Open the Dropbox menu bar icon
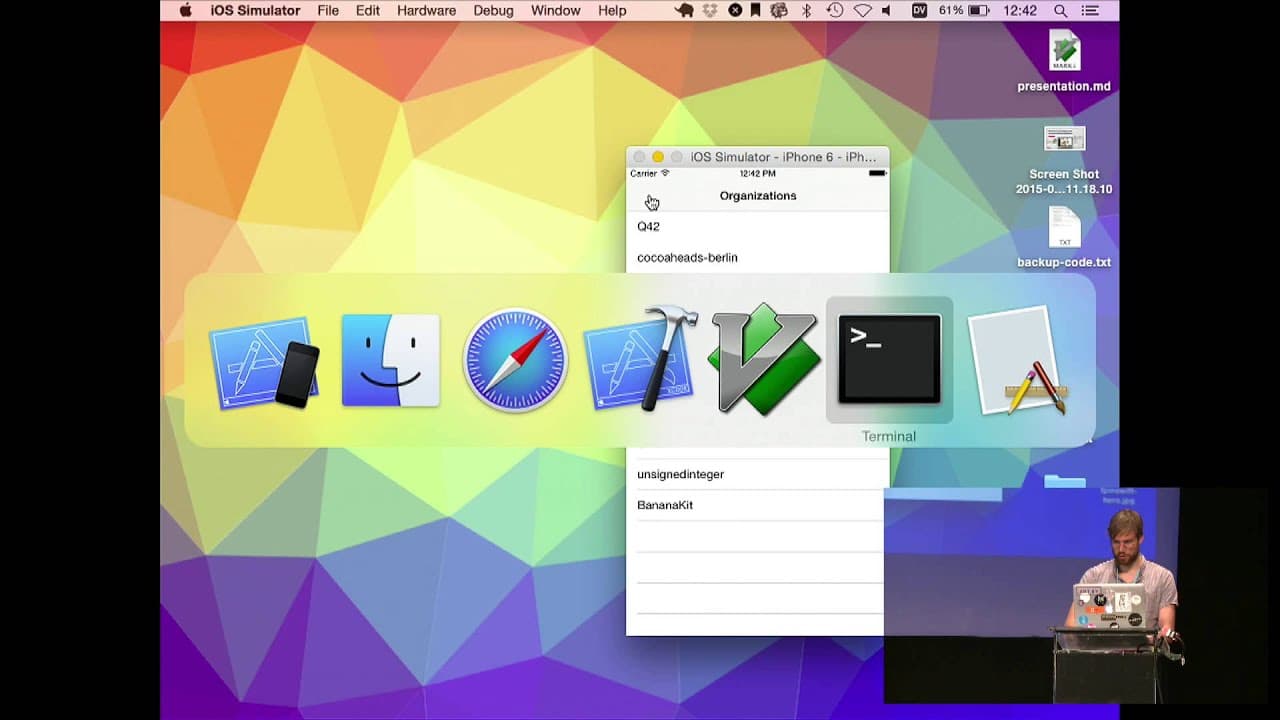The height and width of the screenshot is (720, 1280). (x=711, y=11)
